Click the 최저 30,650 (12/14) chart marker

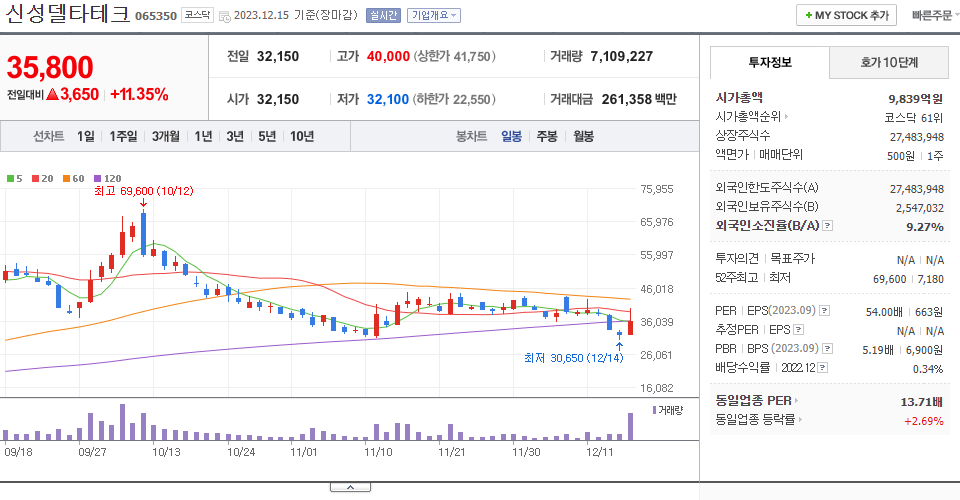point(574,358)
